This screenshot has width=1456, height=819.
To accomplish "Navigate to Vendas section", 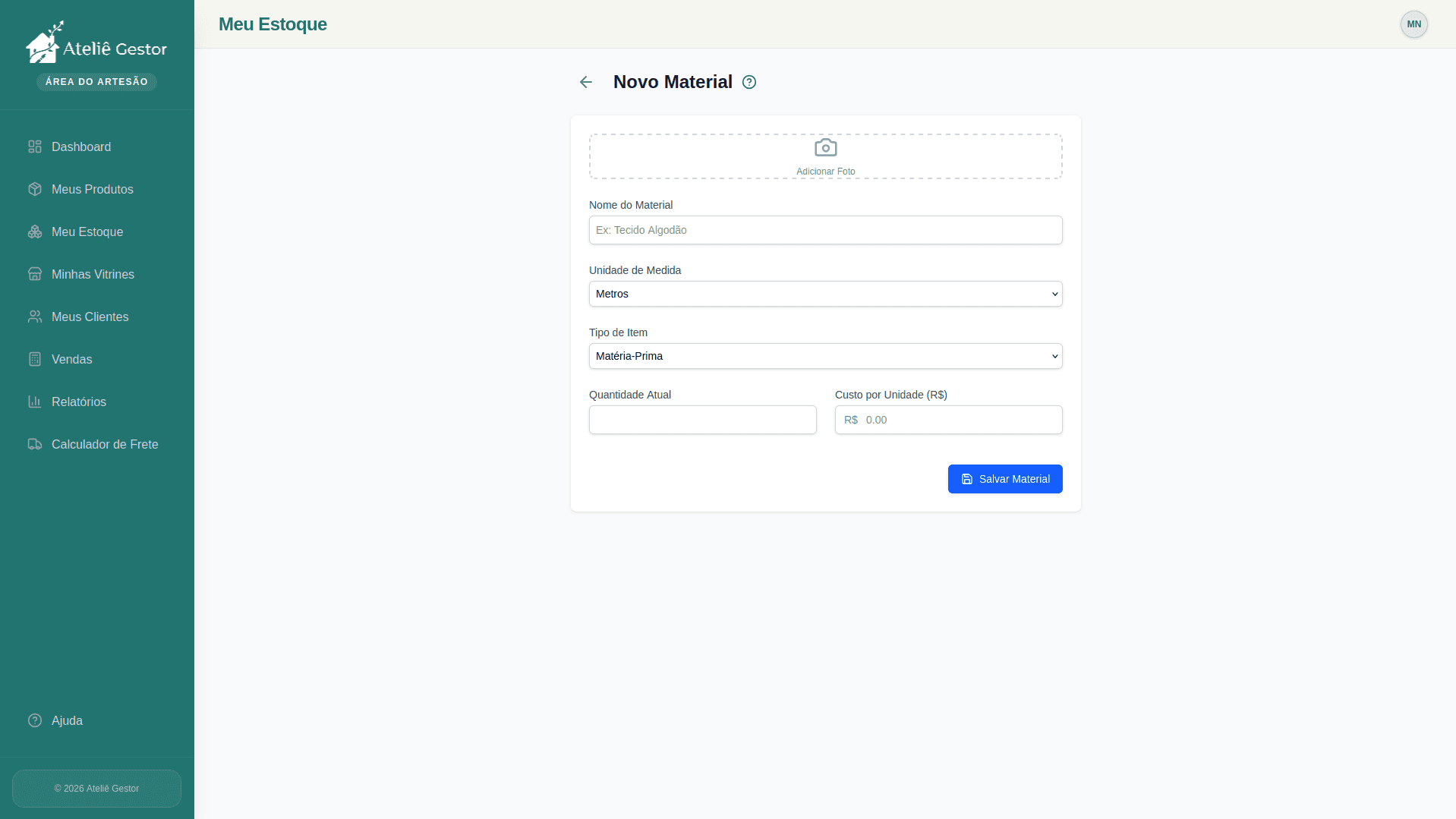I will (71, 359).
